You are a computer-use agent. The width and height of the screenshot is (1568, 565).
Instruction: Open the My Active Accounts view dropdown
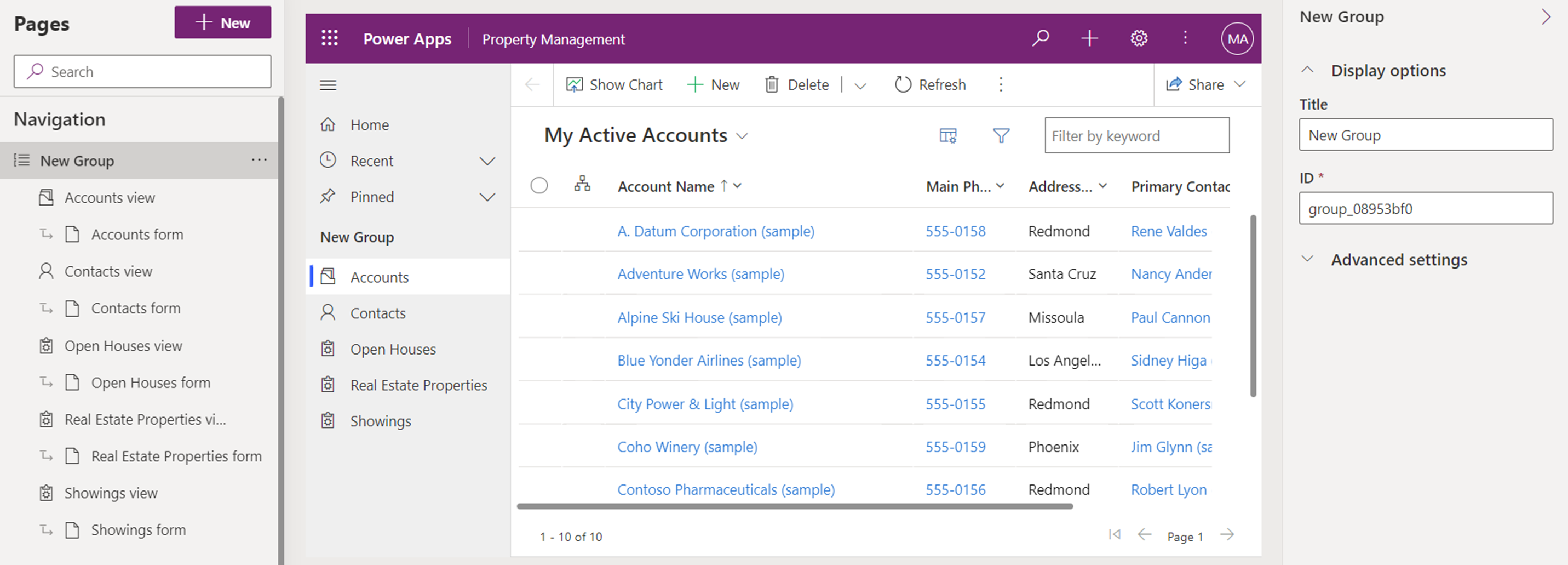pyautogui.click(x=742, y=136)
